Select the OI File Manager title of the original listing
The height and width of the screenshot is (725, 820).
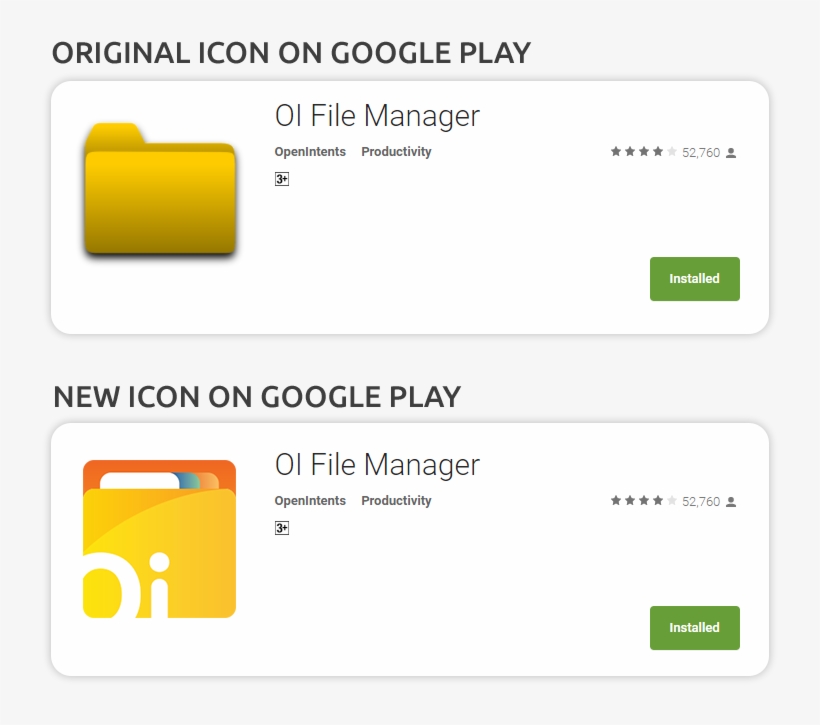pos(377,116)
